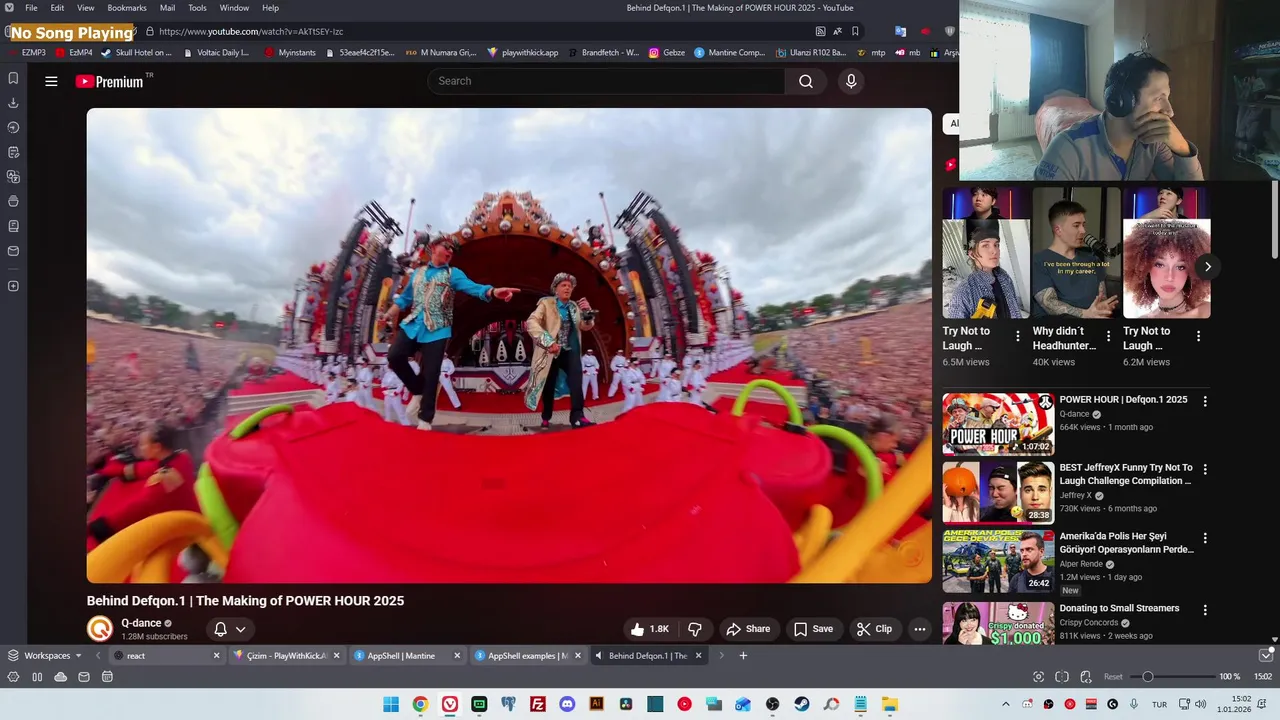Open the video's three-dots more actions
This screenshot has width=1280, height=720.
(x=920, y=629)
